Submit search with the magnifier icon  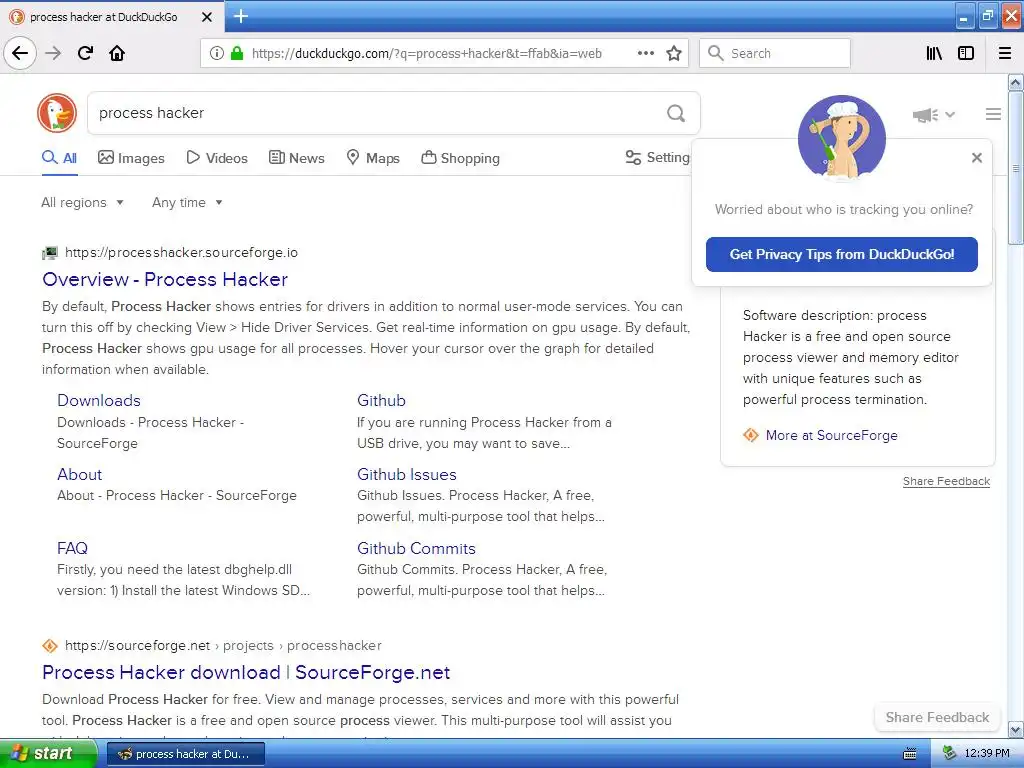pyautogui.click(x=676, y=114)
